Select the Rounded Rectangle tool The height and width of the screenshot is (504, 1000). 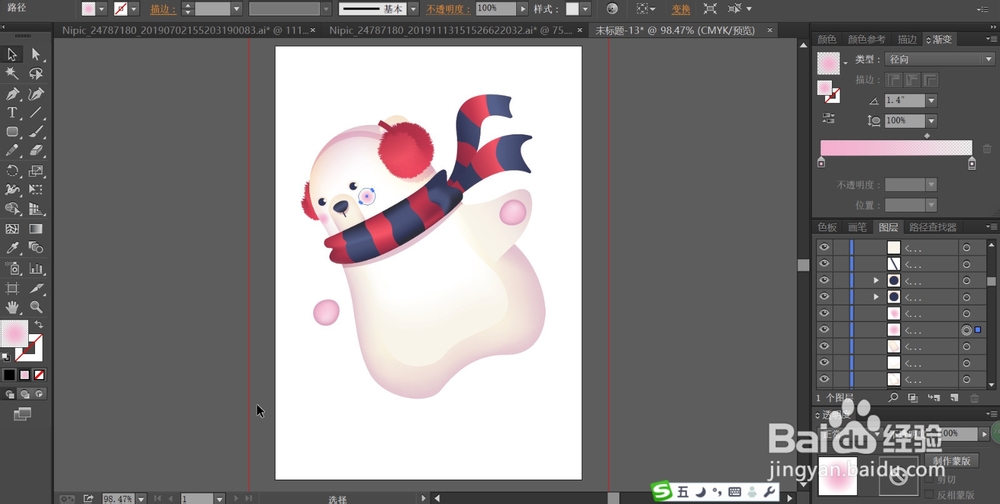(12, 132)
